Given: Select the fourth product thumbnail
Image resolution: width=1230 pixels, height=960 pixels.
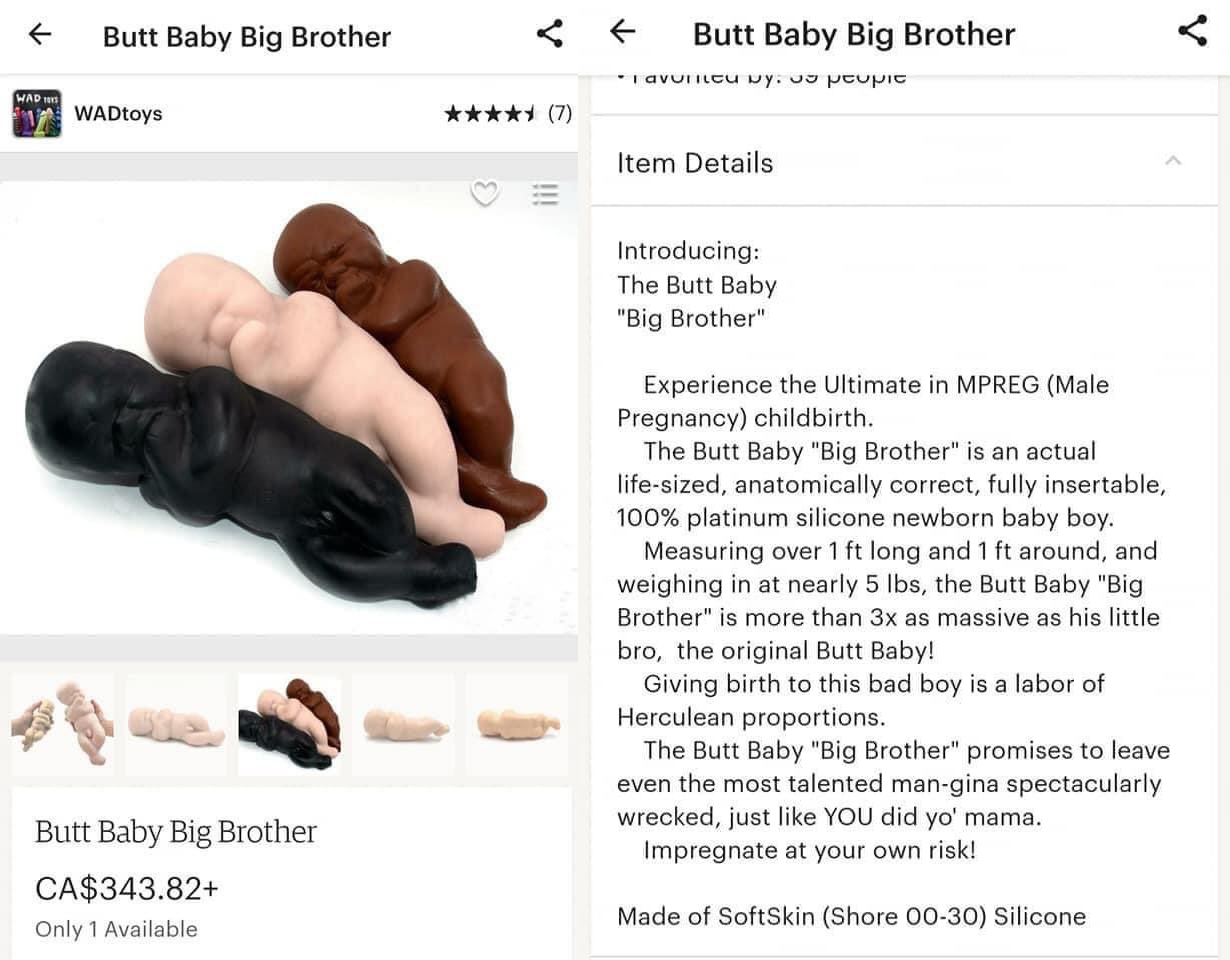Looking at the screenshot, I should (x=403, y=725).
